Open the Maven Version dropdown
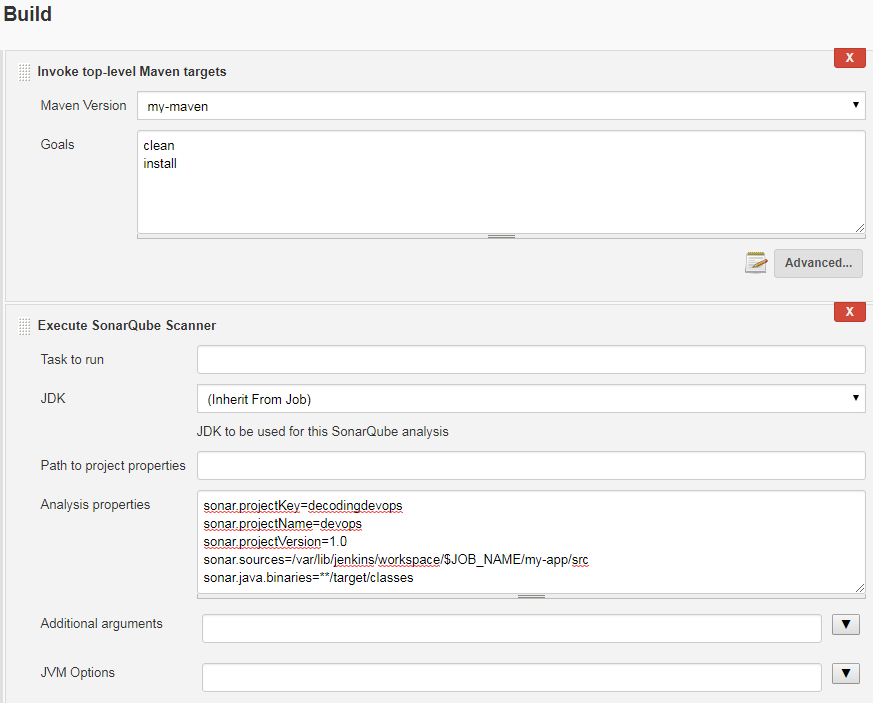Image resolution: width=873 pixels, height=703 pixels. pyautogui.click(x=501, y=106)
